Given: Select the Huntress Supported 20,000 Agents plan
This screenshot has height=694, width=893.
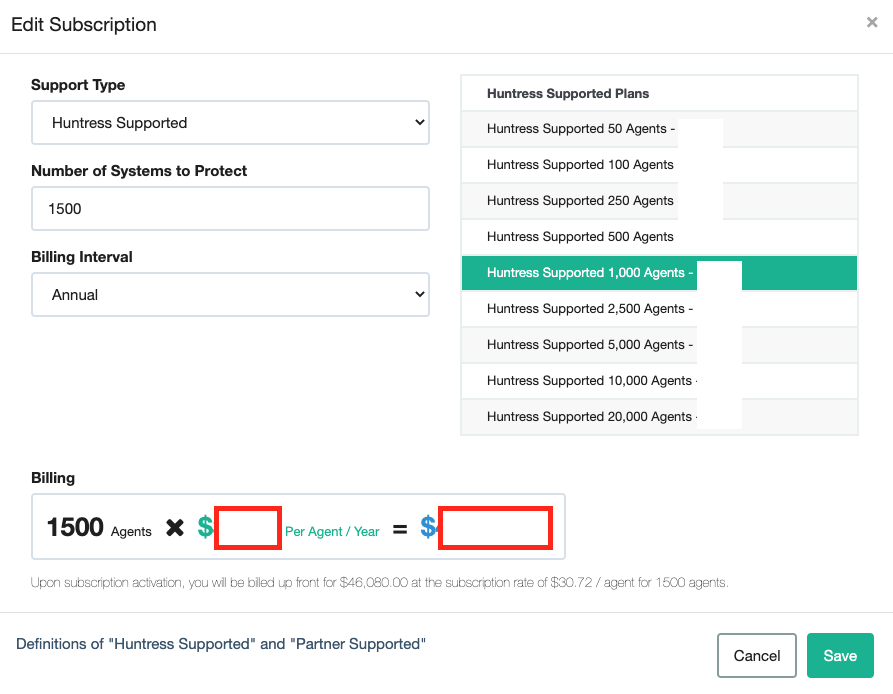Looking at the screenshot, I should tap(659, 417).
